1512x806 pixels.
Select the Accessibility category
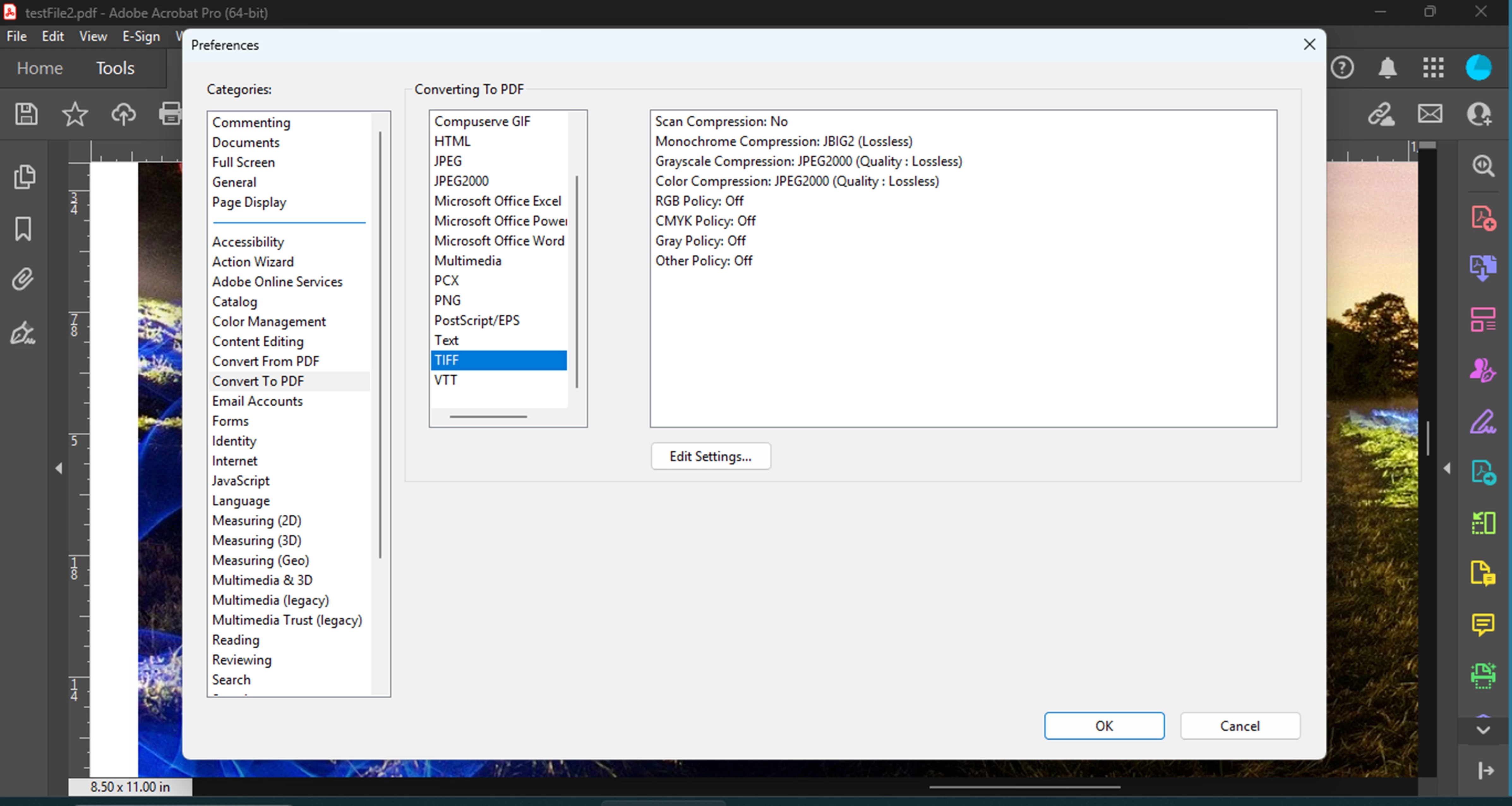click(x=248, y=241)
